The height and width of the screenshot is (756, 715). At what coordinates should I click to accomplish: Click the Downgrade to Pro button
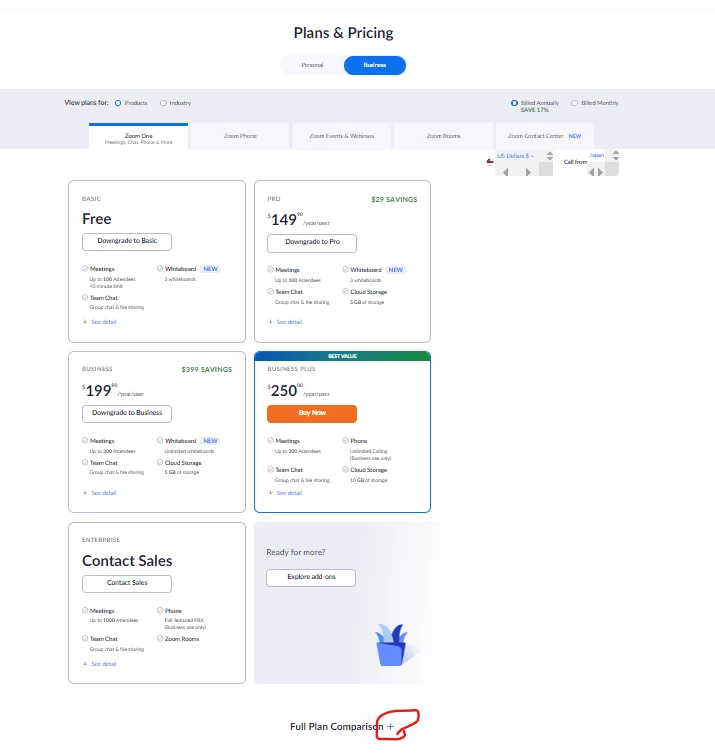coord(312,243)
